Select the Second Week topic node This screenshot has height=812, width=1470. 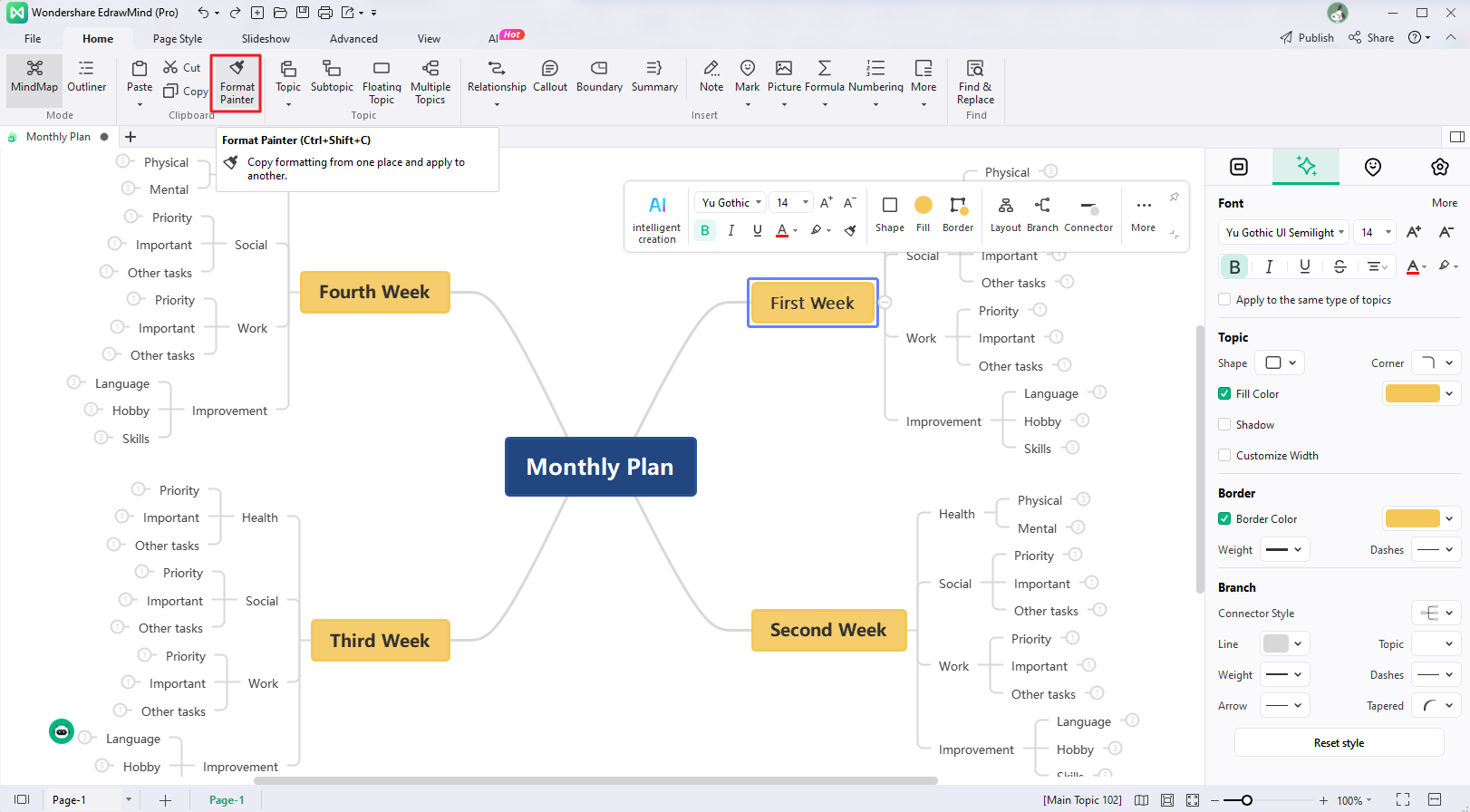coord(828,630)
